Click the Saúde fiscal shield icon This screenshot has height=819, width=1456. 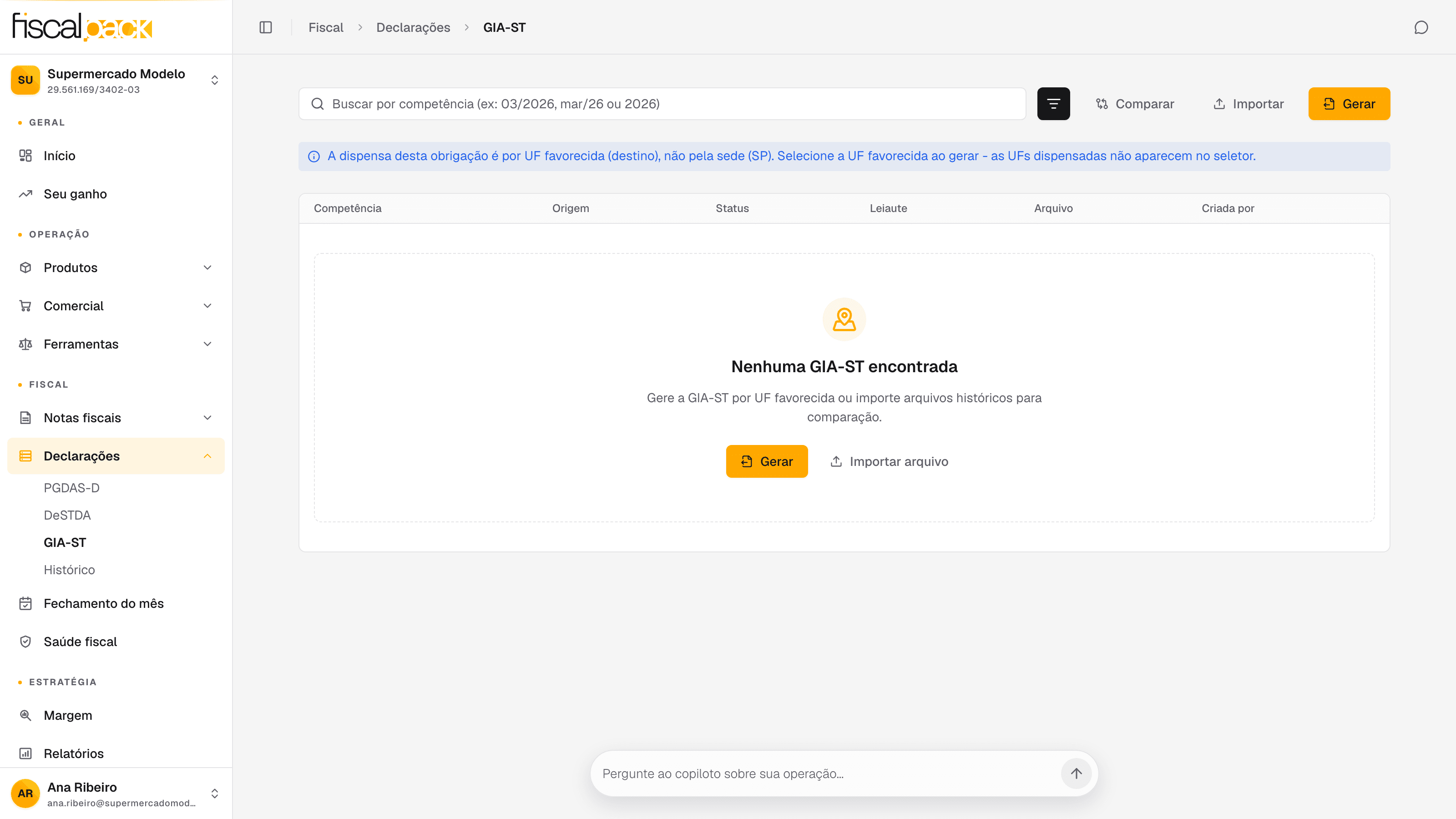point(25,642)
